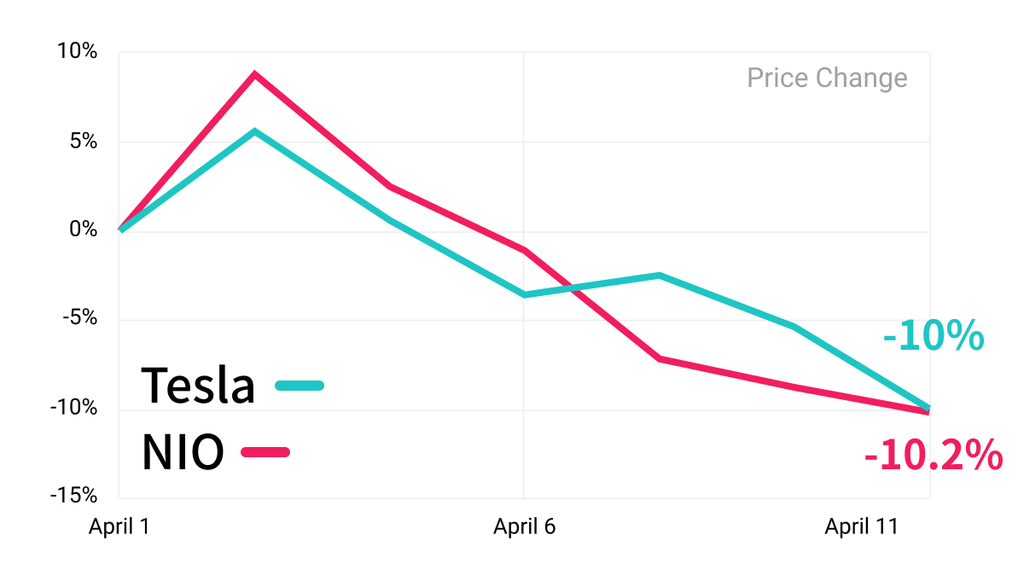Screen dimensions: 1024x563
Task: Click the Price Change chart title
Action: click(827, 78)
